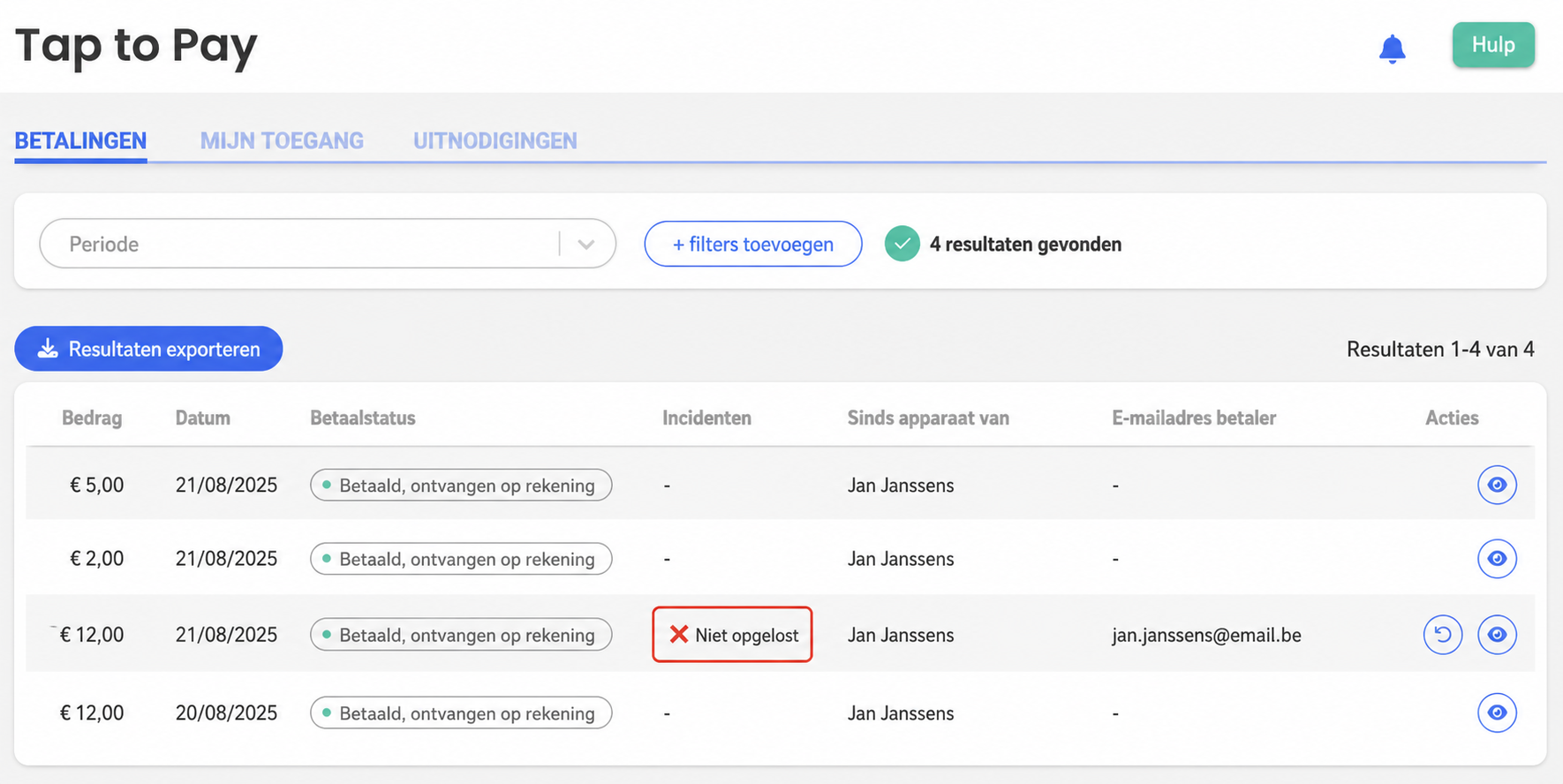View details of € 5,00 payment
Image resolution: width=1563 pixels, height=784 pixels.
[1497, 485]
